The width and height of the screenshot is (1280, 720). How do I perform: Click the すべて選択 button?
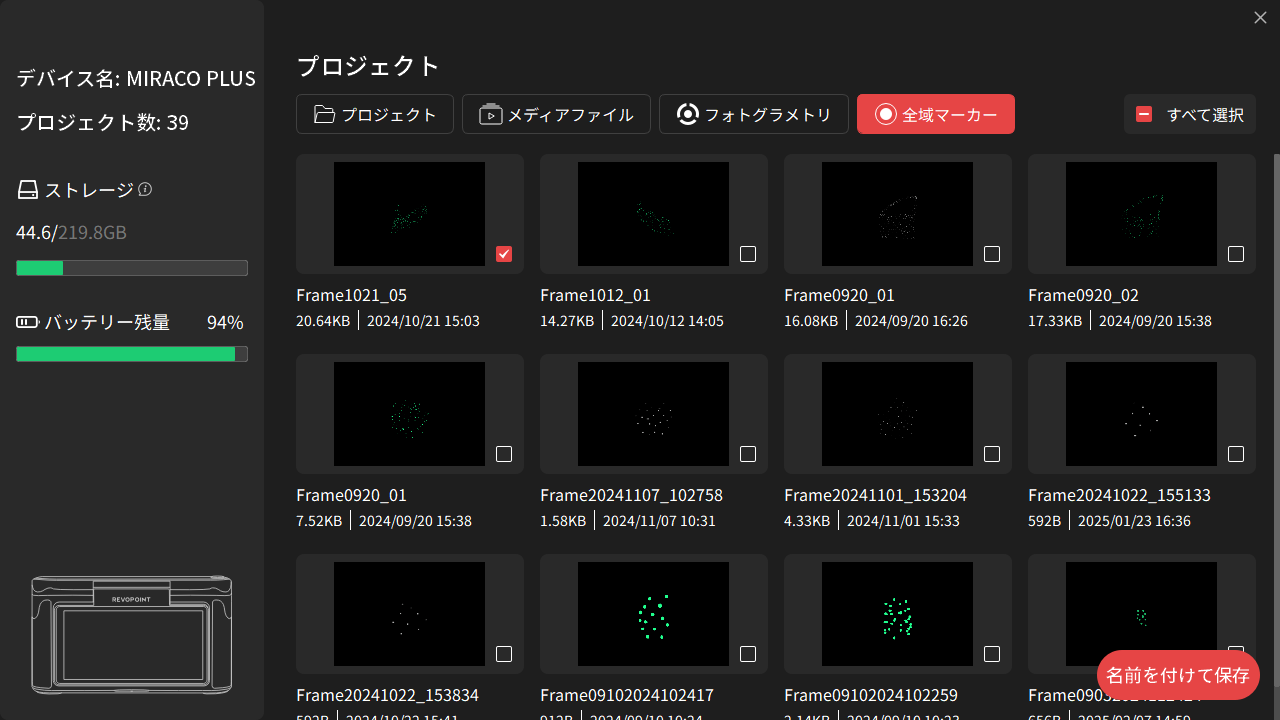(x=1190, y=114)
